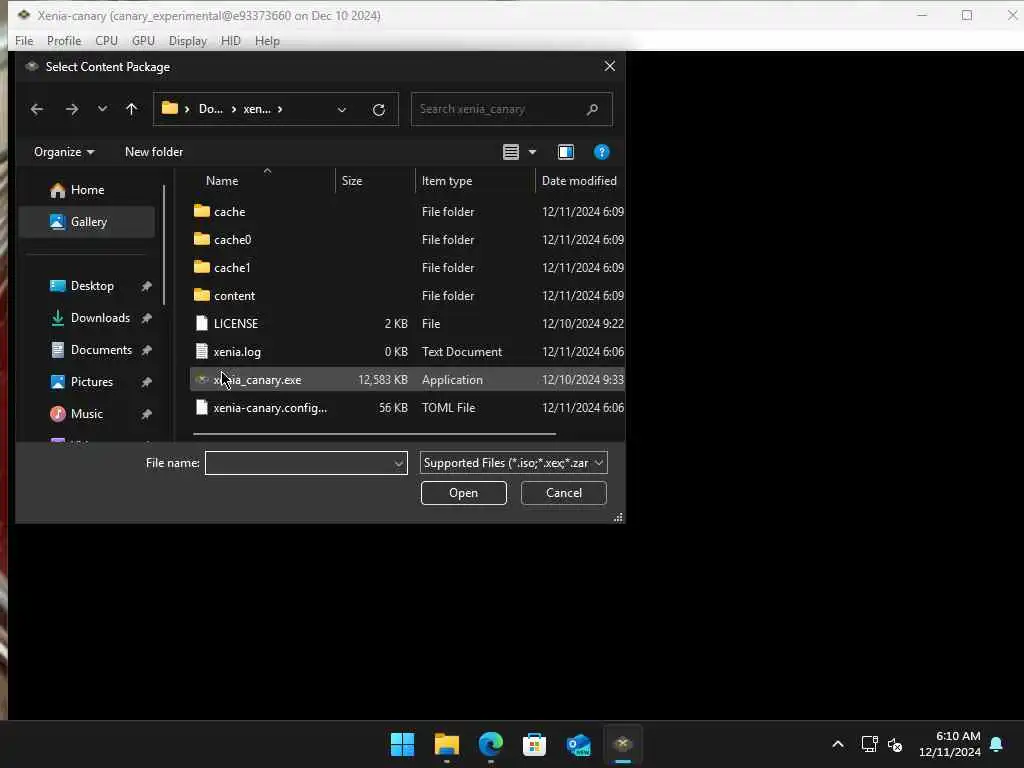Image resolution: width=1024 pixels, height=768 pixels.
Task: Open the File menu in Xenia
Action: coord(24,41)
